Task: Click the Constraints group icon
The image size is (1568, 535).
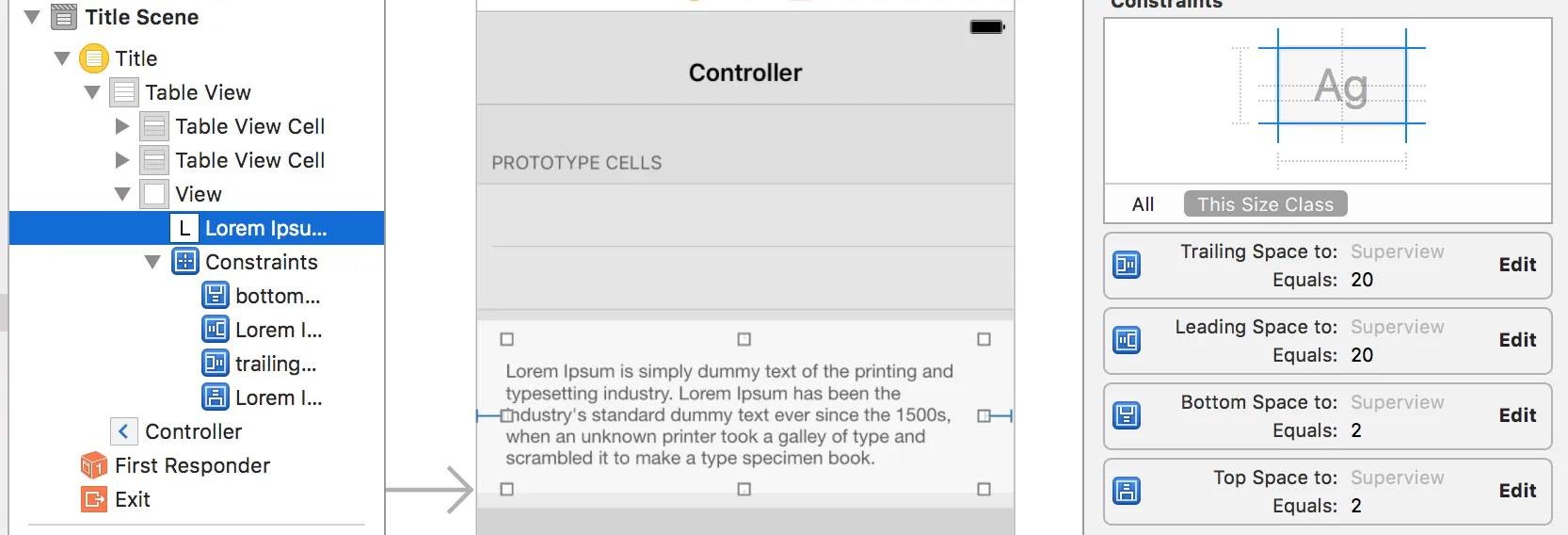Action: point(185,262)
